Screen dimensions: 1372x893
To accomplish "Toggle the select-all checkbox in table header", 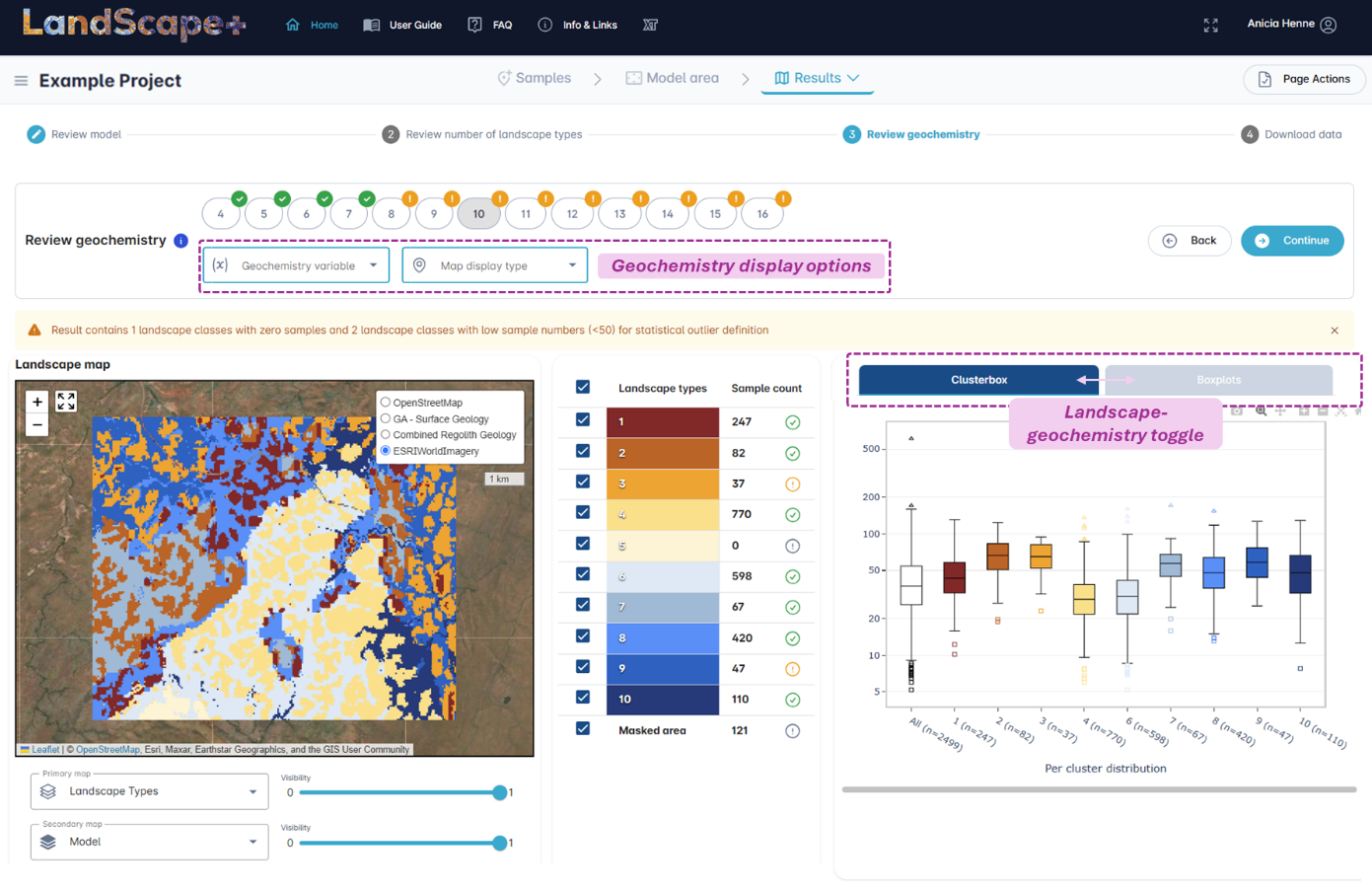I will click(x=583, y=388).
